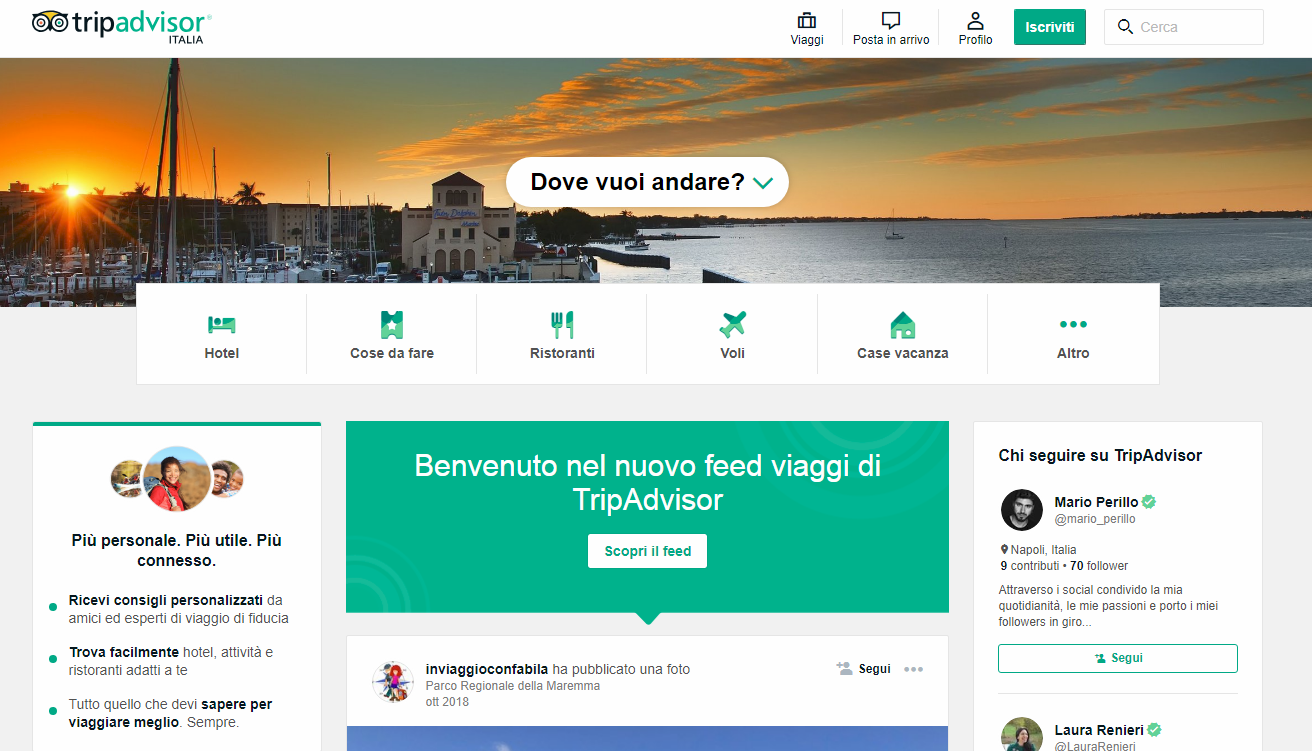
Task: Open inviaggioconfabila username link
Action: (487, 669)
